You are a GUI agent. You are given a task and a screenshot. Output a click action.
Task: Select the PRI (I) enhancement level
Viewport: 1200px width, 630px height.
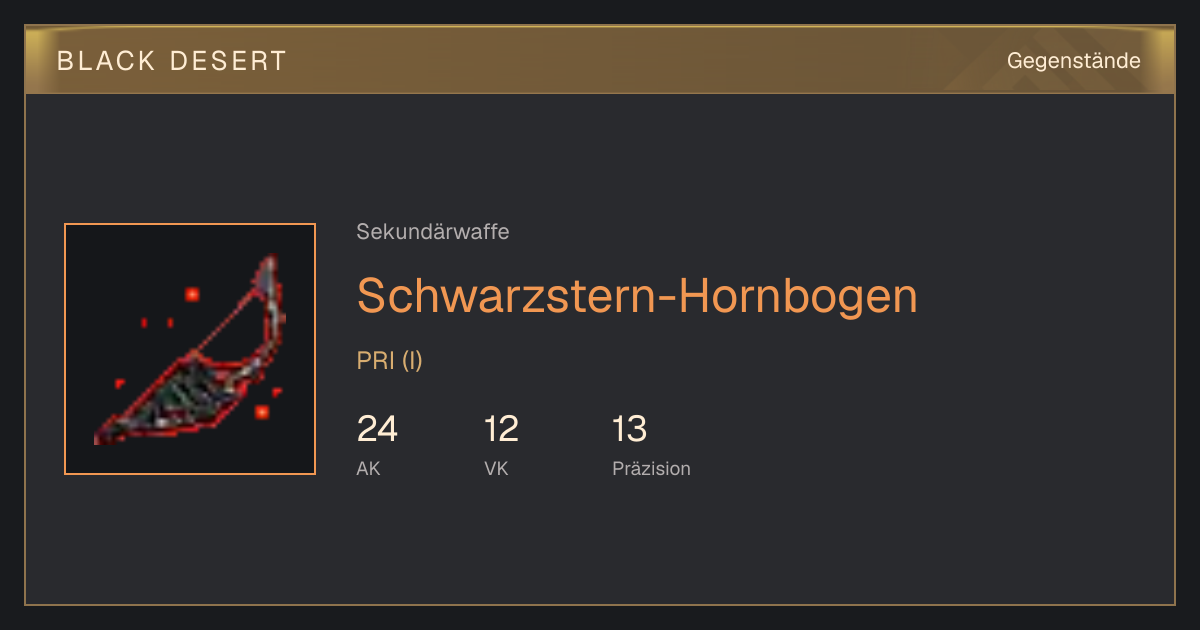click(390, 361)
